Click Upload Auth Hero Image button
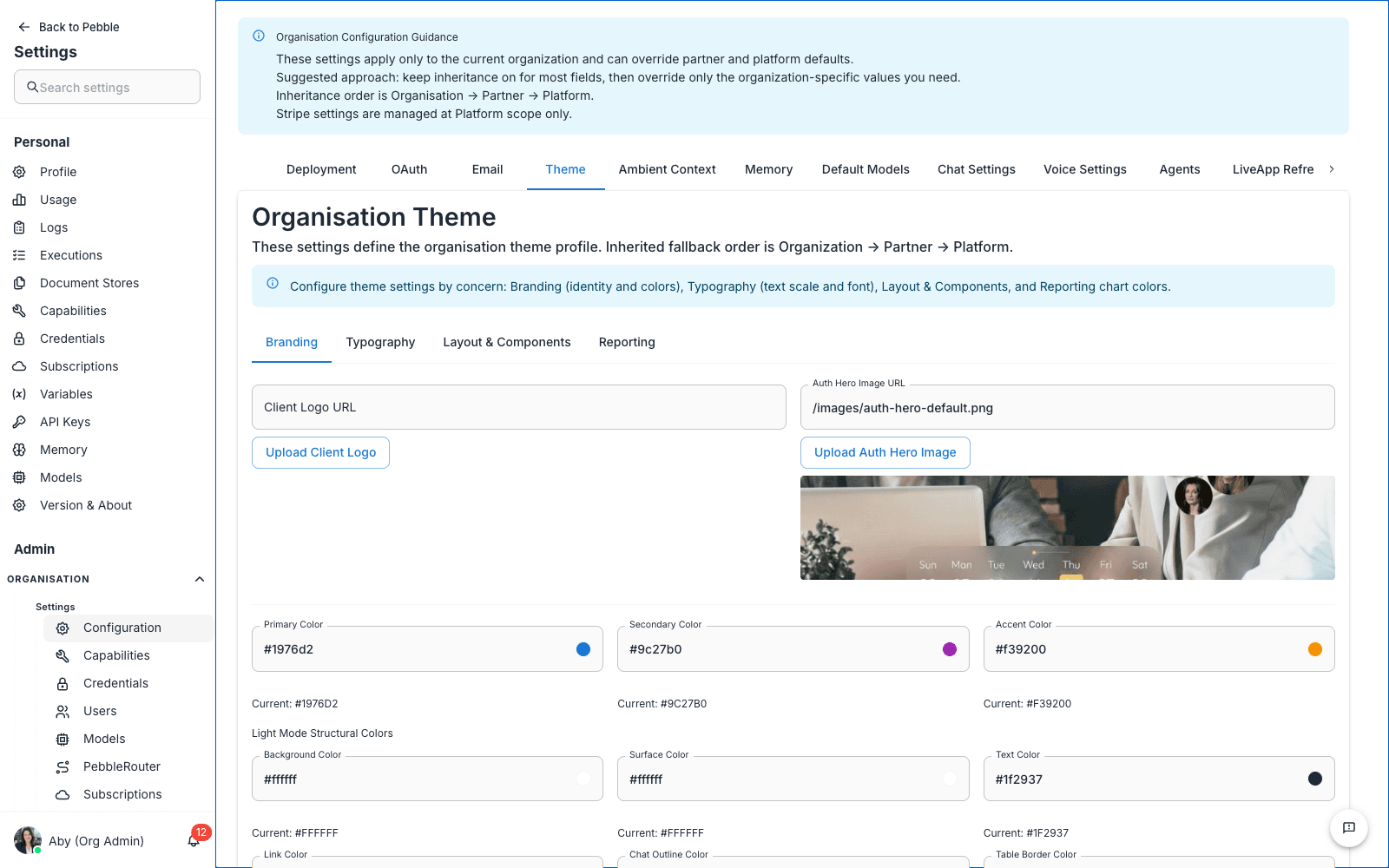The width and height of the screenshot is (1389, 868). 885,452
